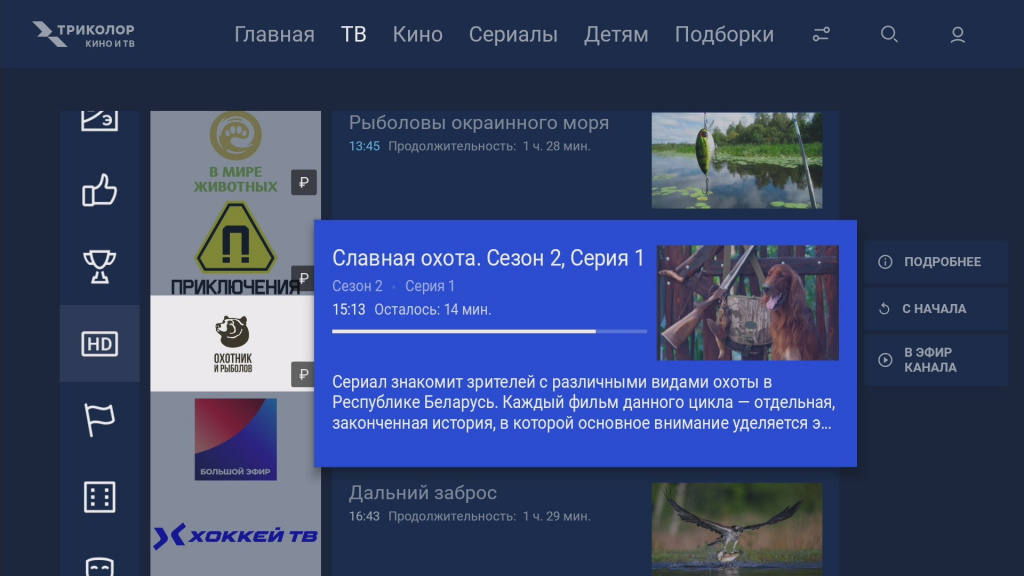This screenshot has height=576, width=1024.
Task: Click the Осталось: 14 мин. text
Action: click(x=432, y=310)
